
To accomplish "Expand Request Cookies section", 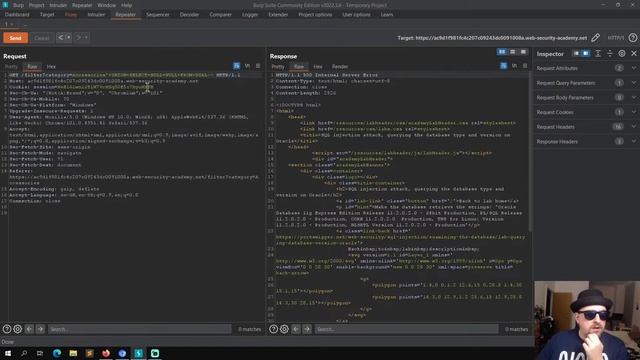I will pyautogui.click(x=587, y=112).
